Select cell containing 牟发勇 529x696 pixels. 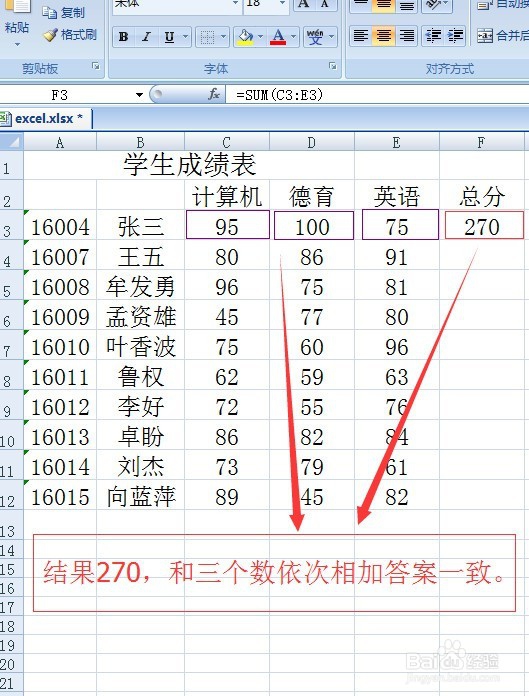(x=140, y=286)
